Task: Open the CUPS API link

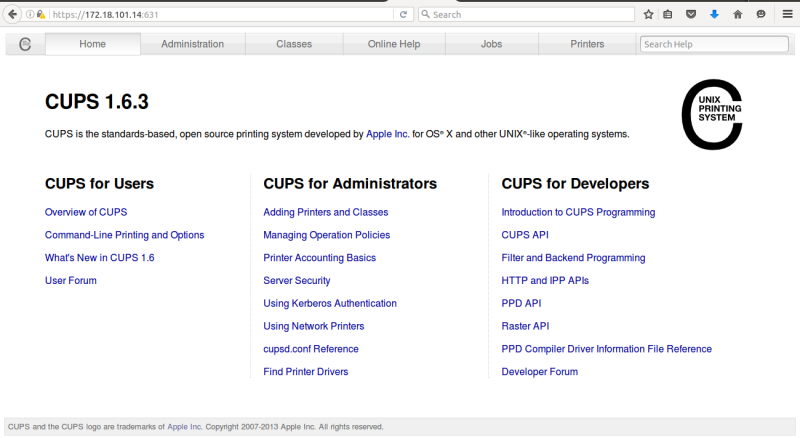Action: point(525,235)
